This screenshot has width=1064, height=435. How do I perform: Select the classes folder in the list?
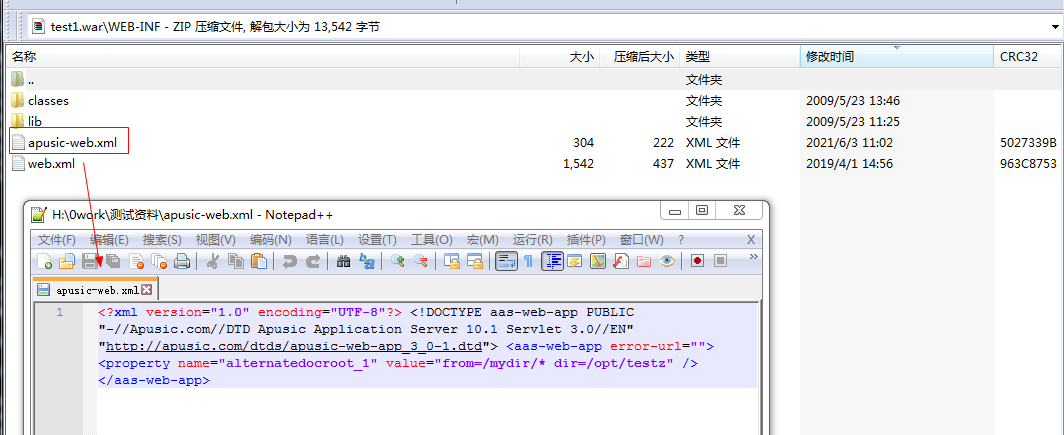point(48,100)
